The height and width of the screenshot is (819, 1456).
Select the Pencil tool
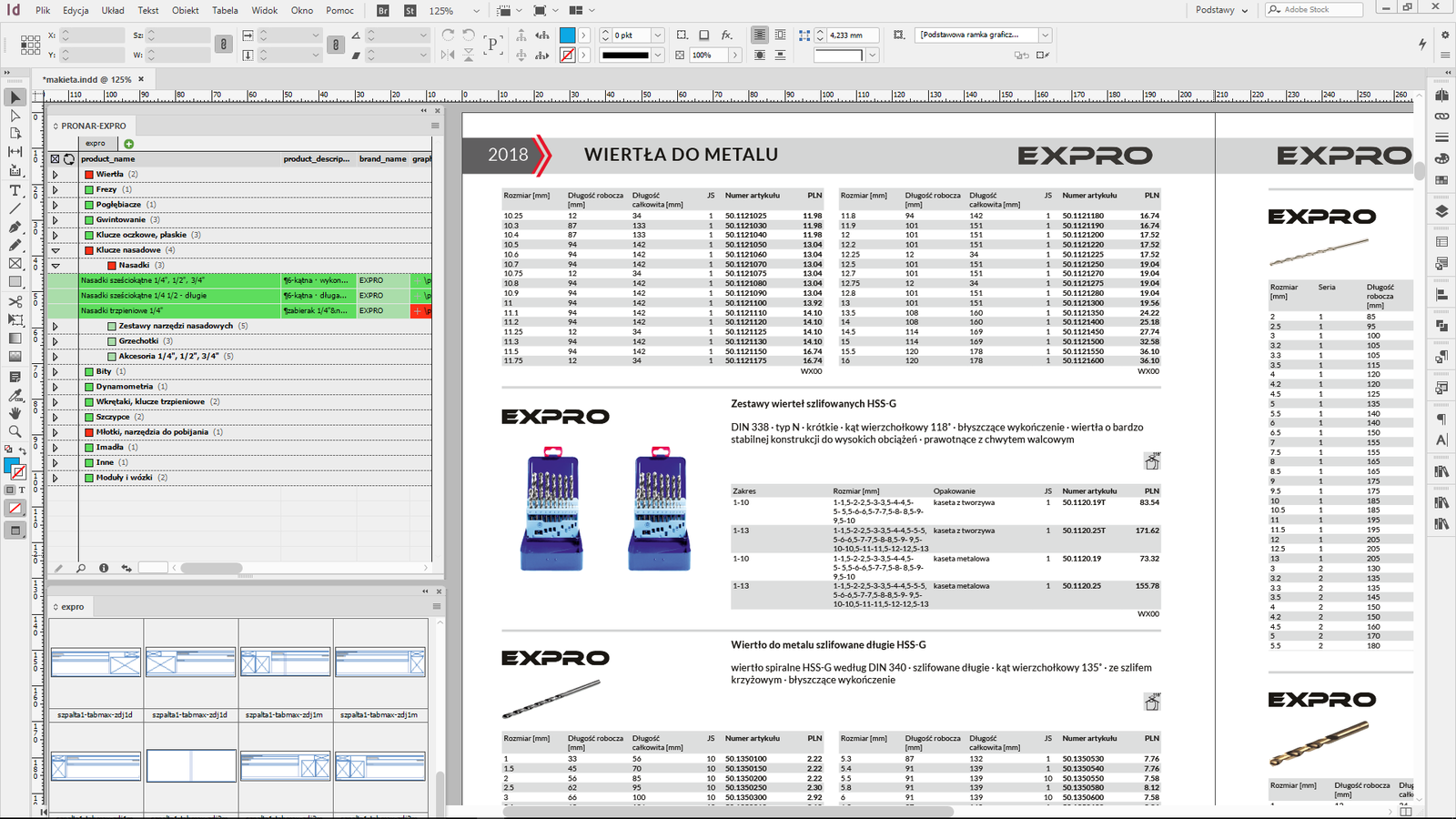[15, 246]
